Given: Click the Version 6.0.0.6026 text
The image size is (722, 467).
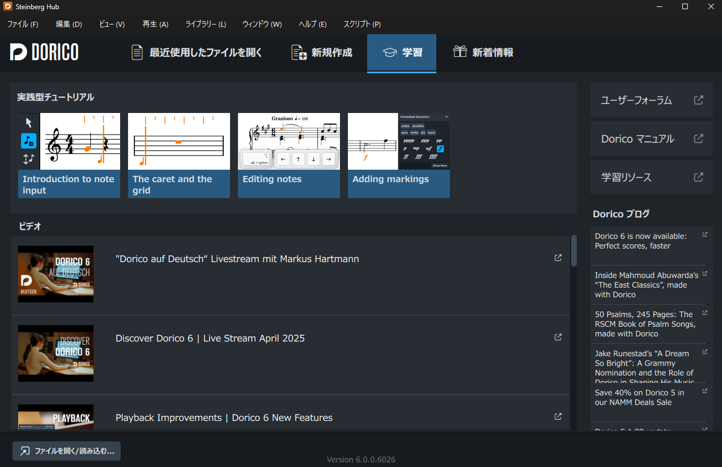Looking at the screenshot, I should pos(361,459).
